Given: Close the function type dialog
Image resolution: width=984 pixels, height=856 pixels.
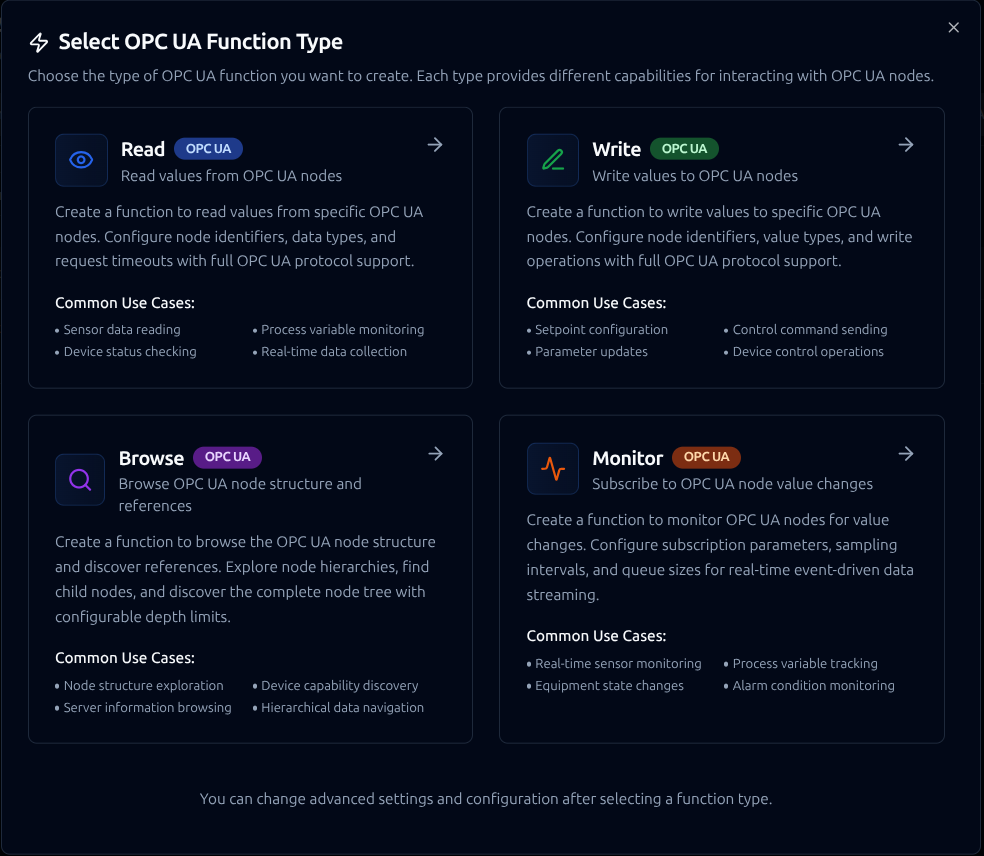Looking at the screenshot, I should click(953, 28).
